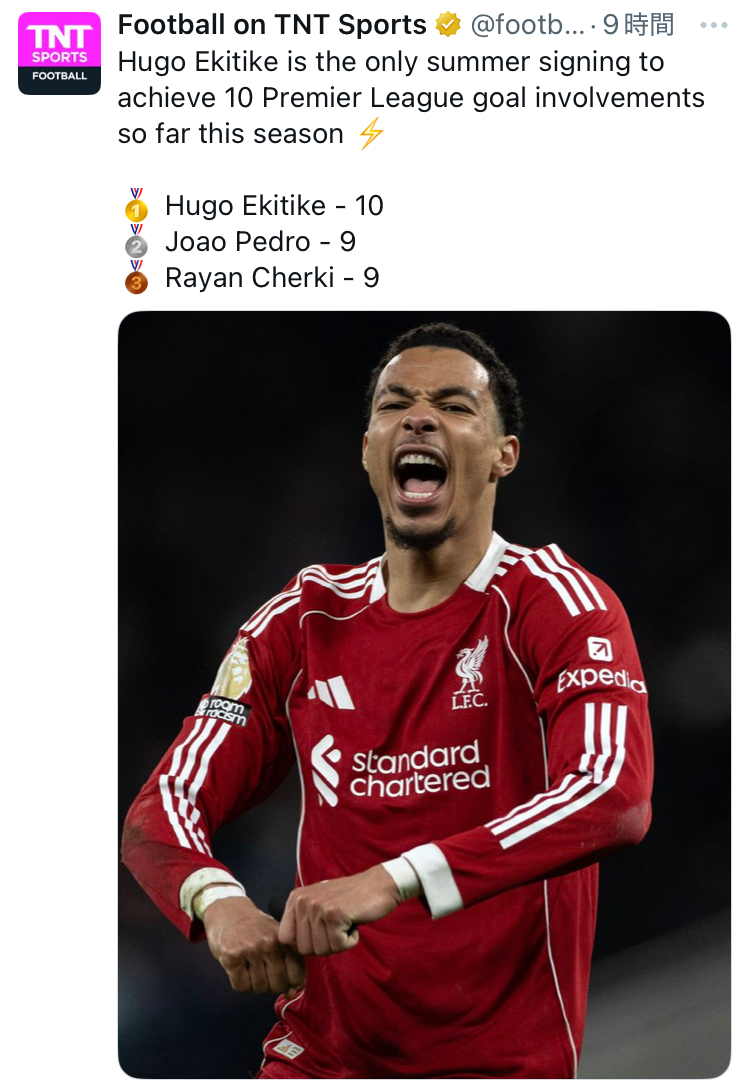Click the Expedia sleeve sponsor logo
Image resolution: width=750 pixels, height=1082 pixels.
600,670
